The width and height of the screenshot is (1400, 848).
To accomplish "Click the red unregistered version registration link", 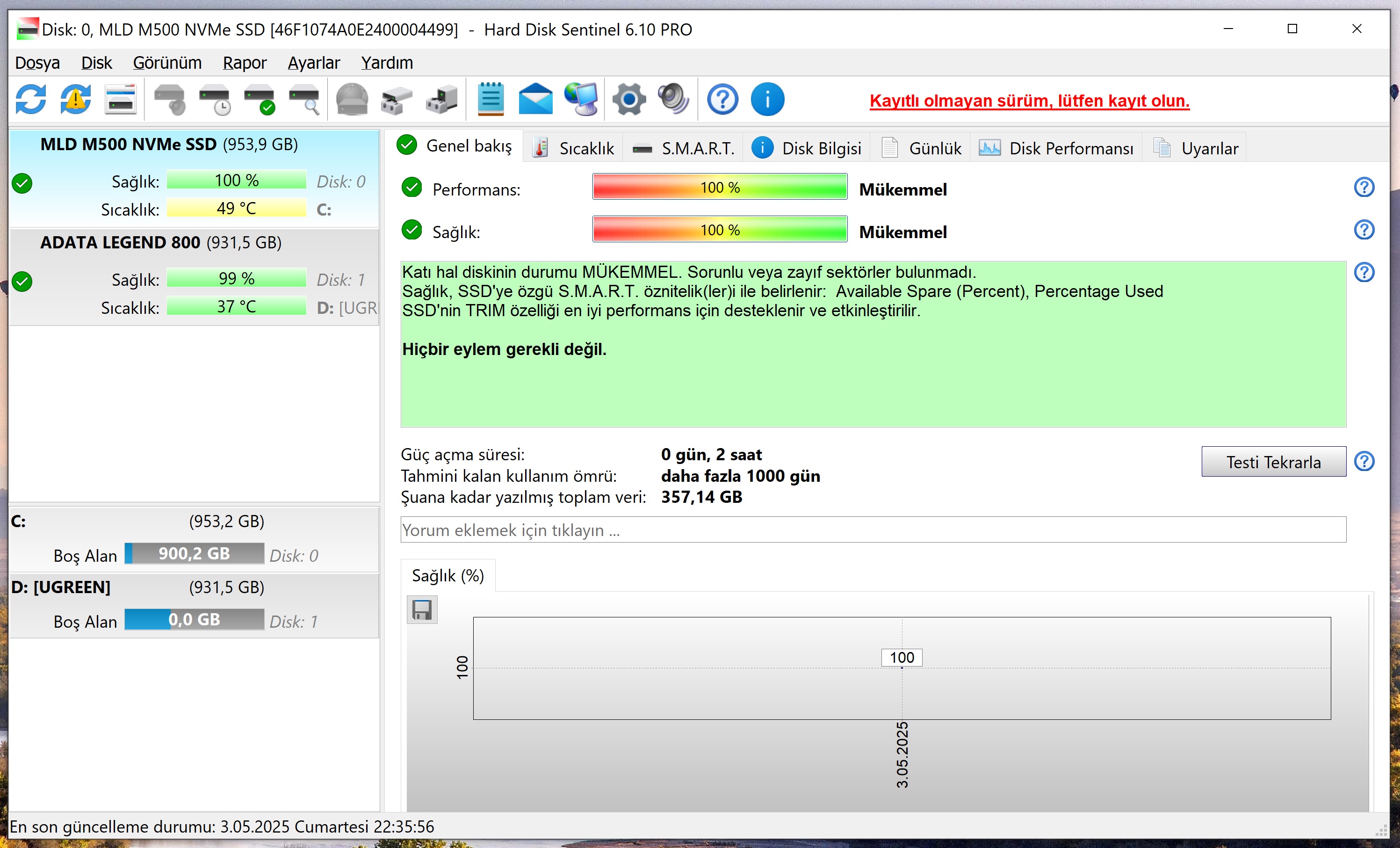I will 1029,101.
